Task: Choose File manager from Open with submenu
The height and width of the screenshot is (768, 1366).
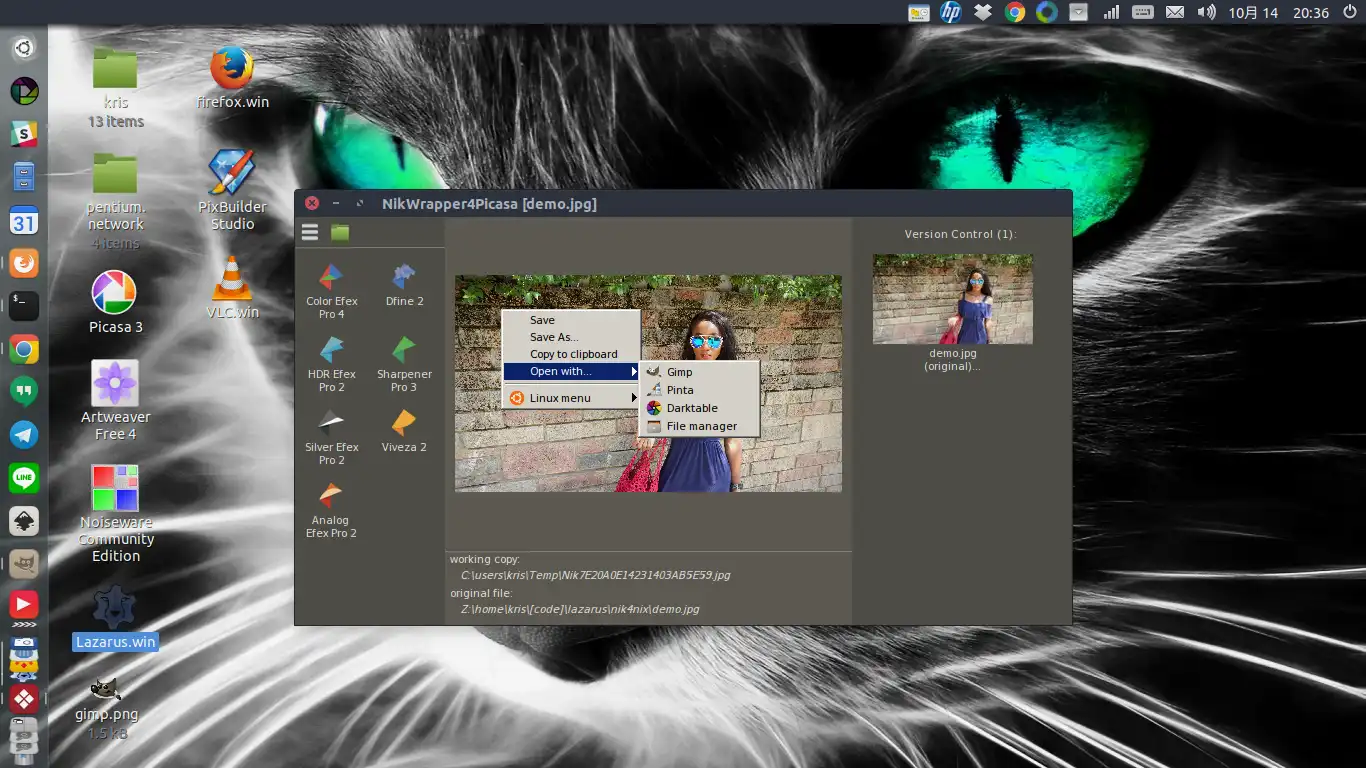Action: click(699, 426)
